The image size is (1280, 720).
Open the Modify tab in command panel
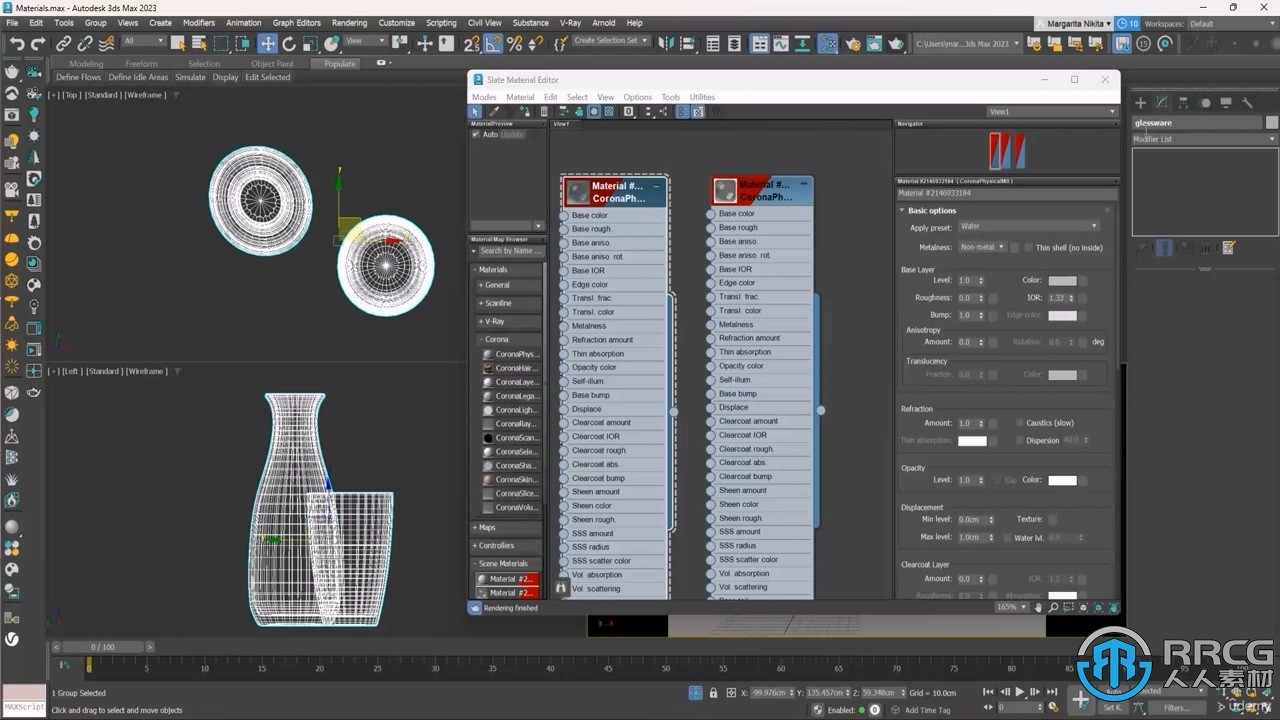coord(1162,102)
